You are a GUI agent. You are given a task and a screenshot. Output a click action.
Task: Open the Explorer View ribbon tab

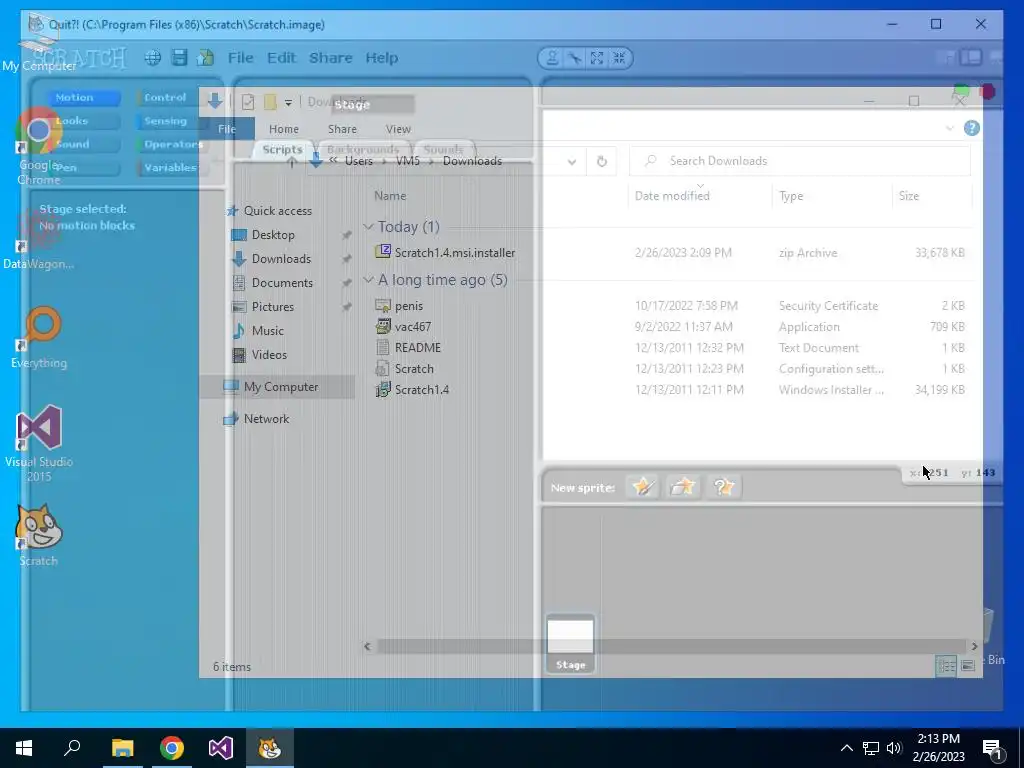pos(398,129)
